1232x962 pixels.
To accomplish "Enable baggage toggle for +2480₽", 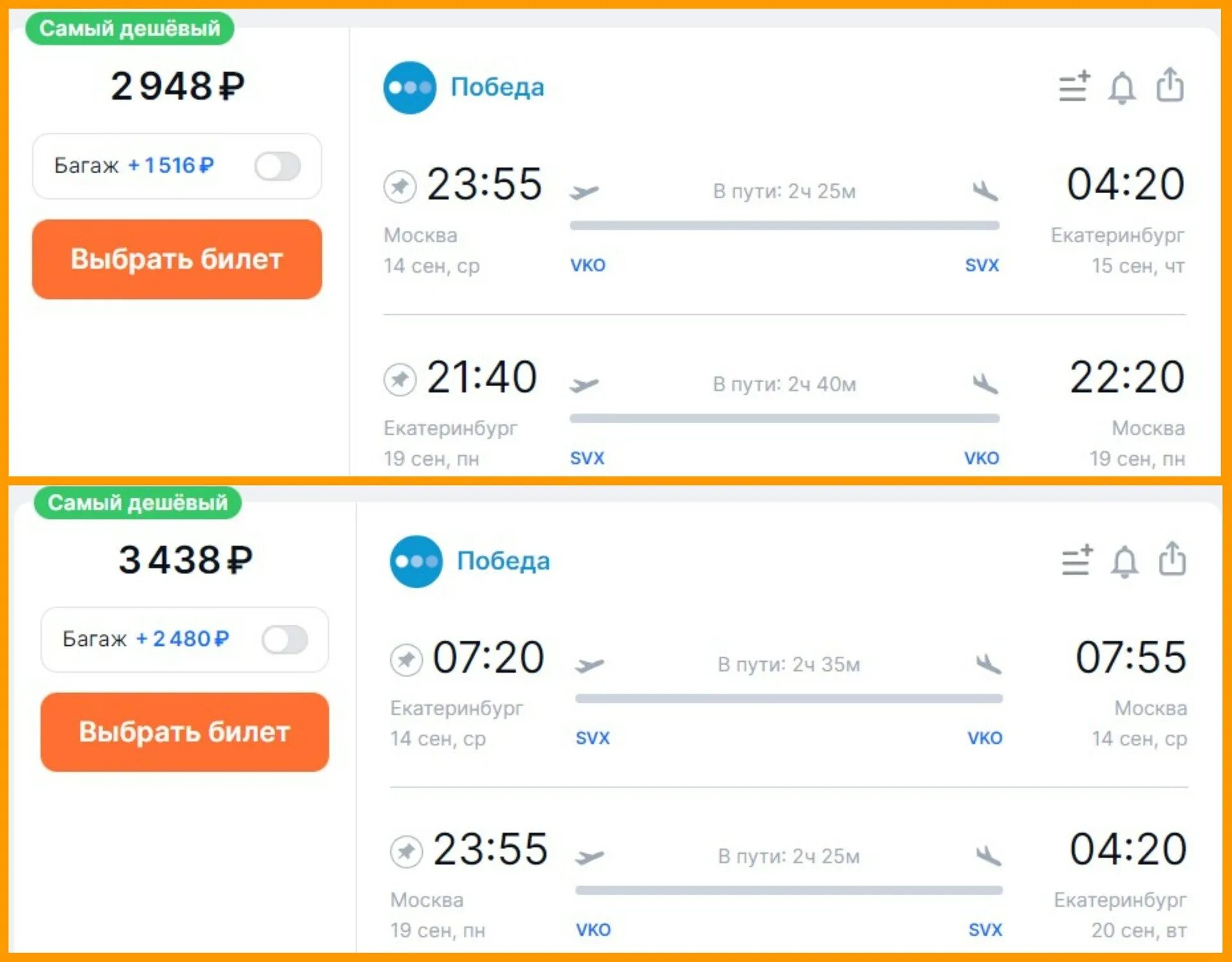I will pyautogui.click(x=285, y=639).
